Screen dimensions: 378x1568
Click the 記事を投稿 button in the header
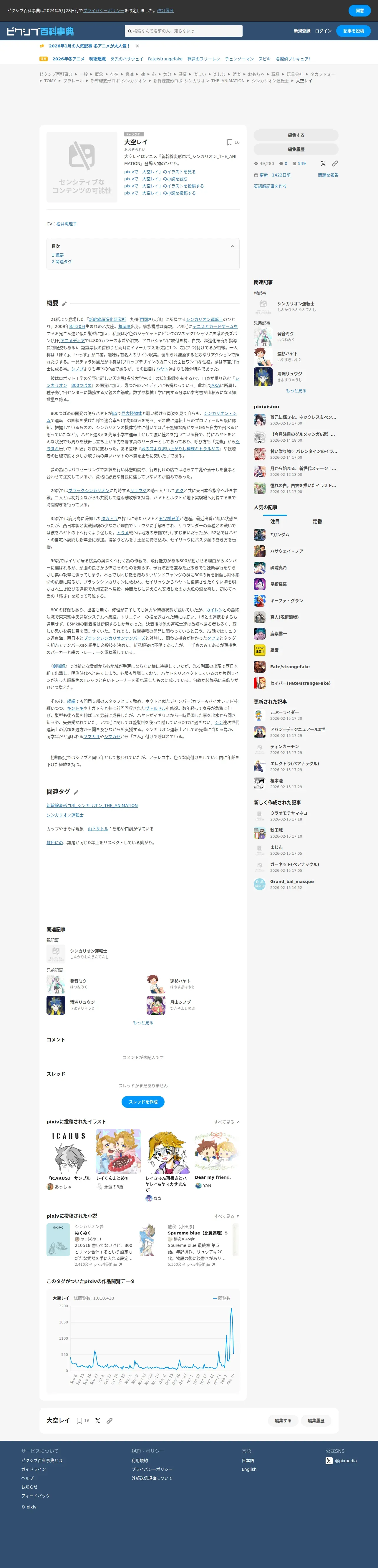pyautogui.click(x=354, y=31)
